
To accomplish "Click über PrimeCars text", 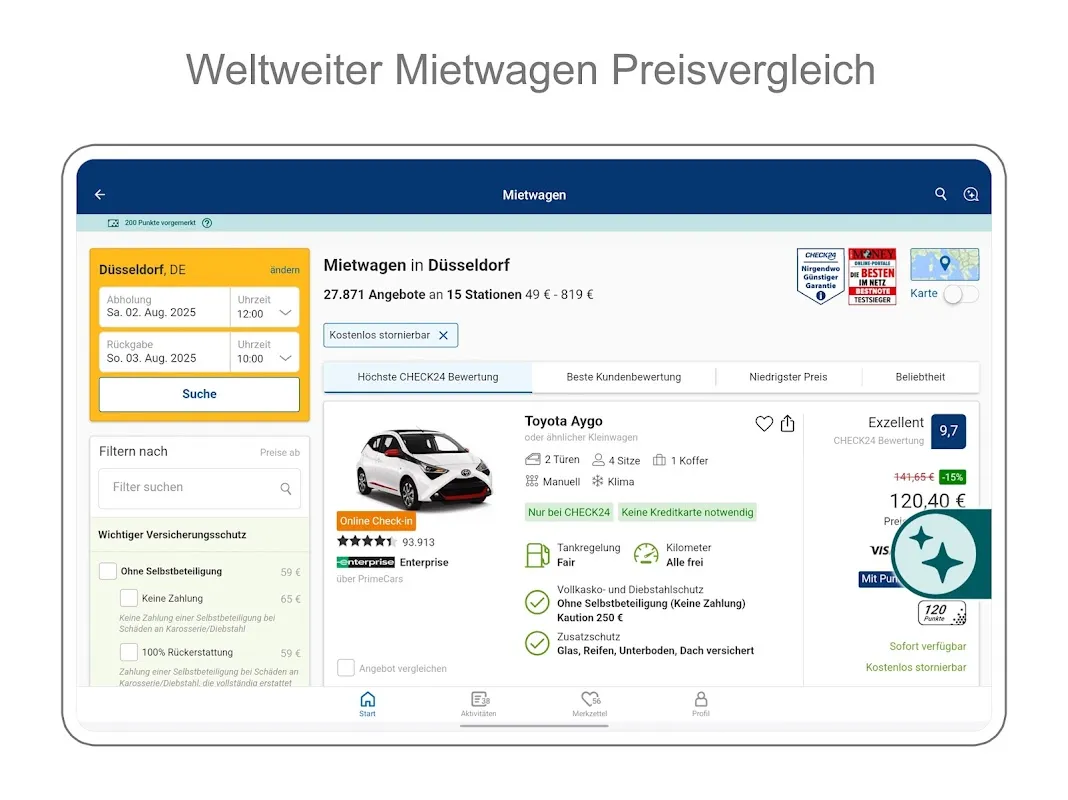I will pos(370,579).
